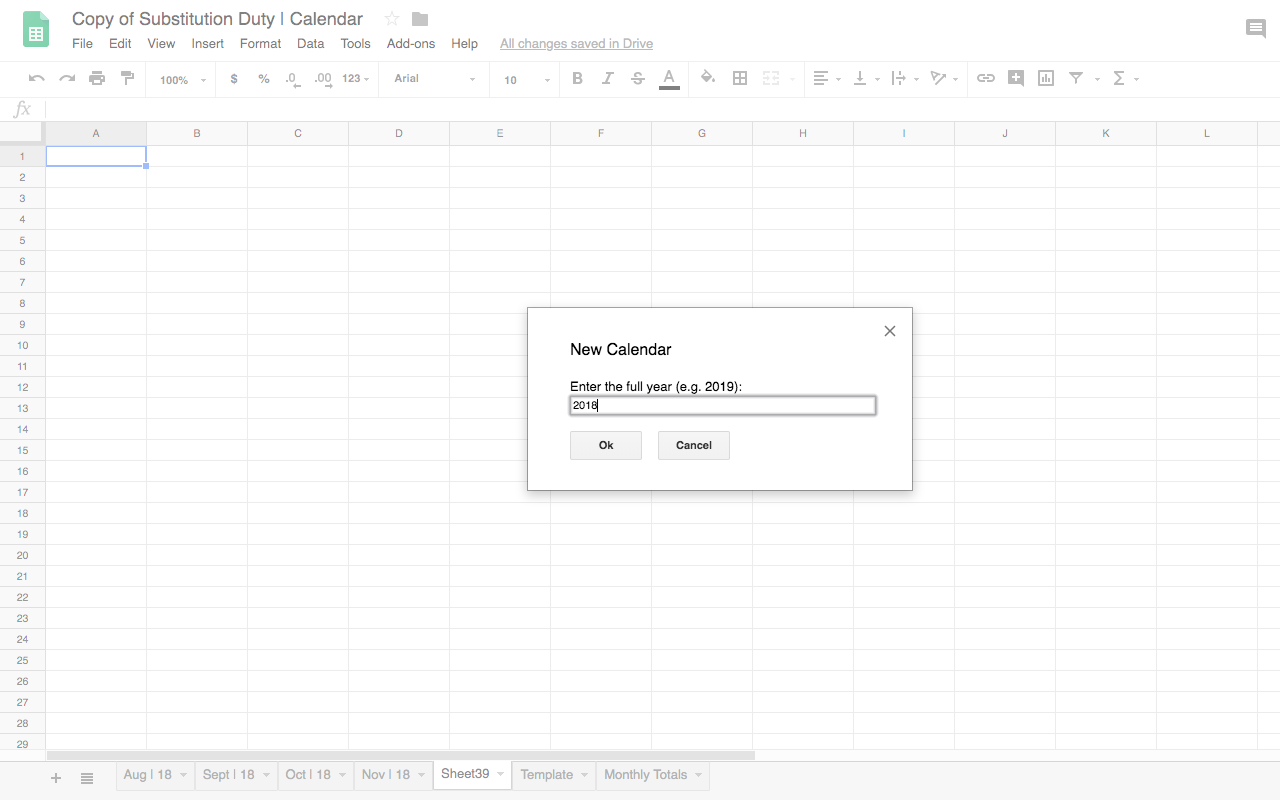Viewport: 1280px width, 800px height.
Task: Click the Cancel button in dialog
Action: click(694, 445)
